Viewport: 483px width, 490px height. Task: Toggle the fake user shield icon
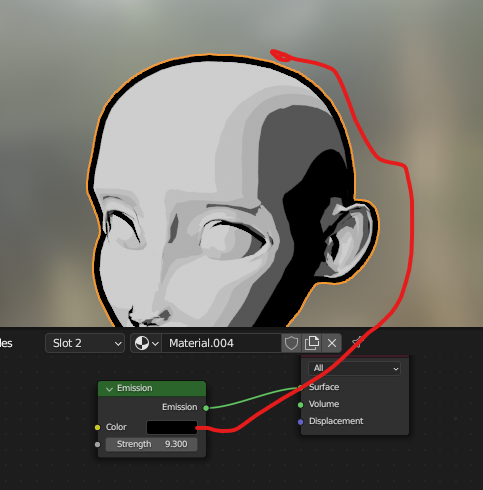[291, 343]
